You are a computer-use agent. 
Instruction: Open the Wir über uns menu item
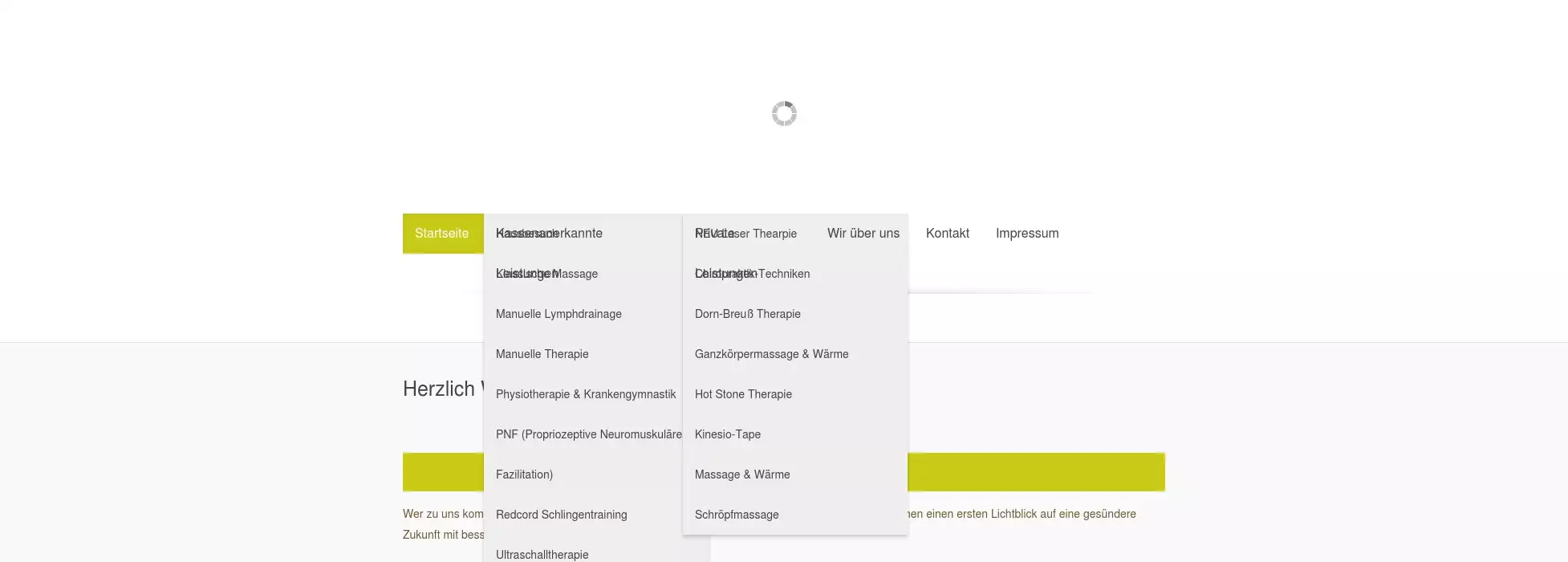coord(863,234)
